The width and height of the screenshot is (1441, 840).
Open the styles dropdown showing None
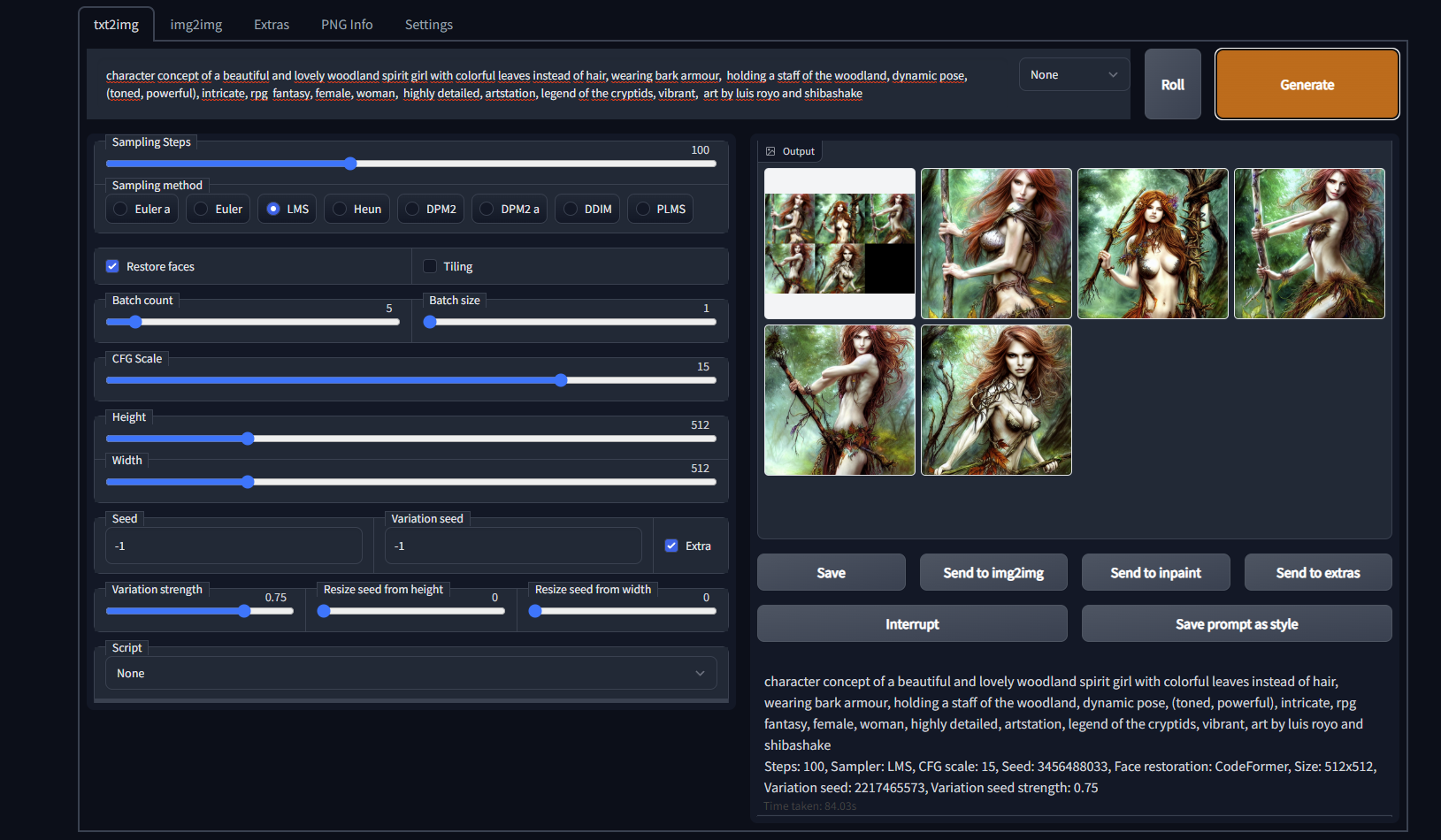pyautogui.click(x=1073, y=74)
